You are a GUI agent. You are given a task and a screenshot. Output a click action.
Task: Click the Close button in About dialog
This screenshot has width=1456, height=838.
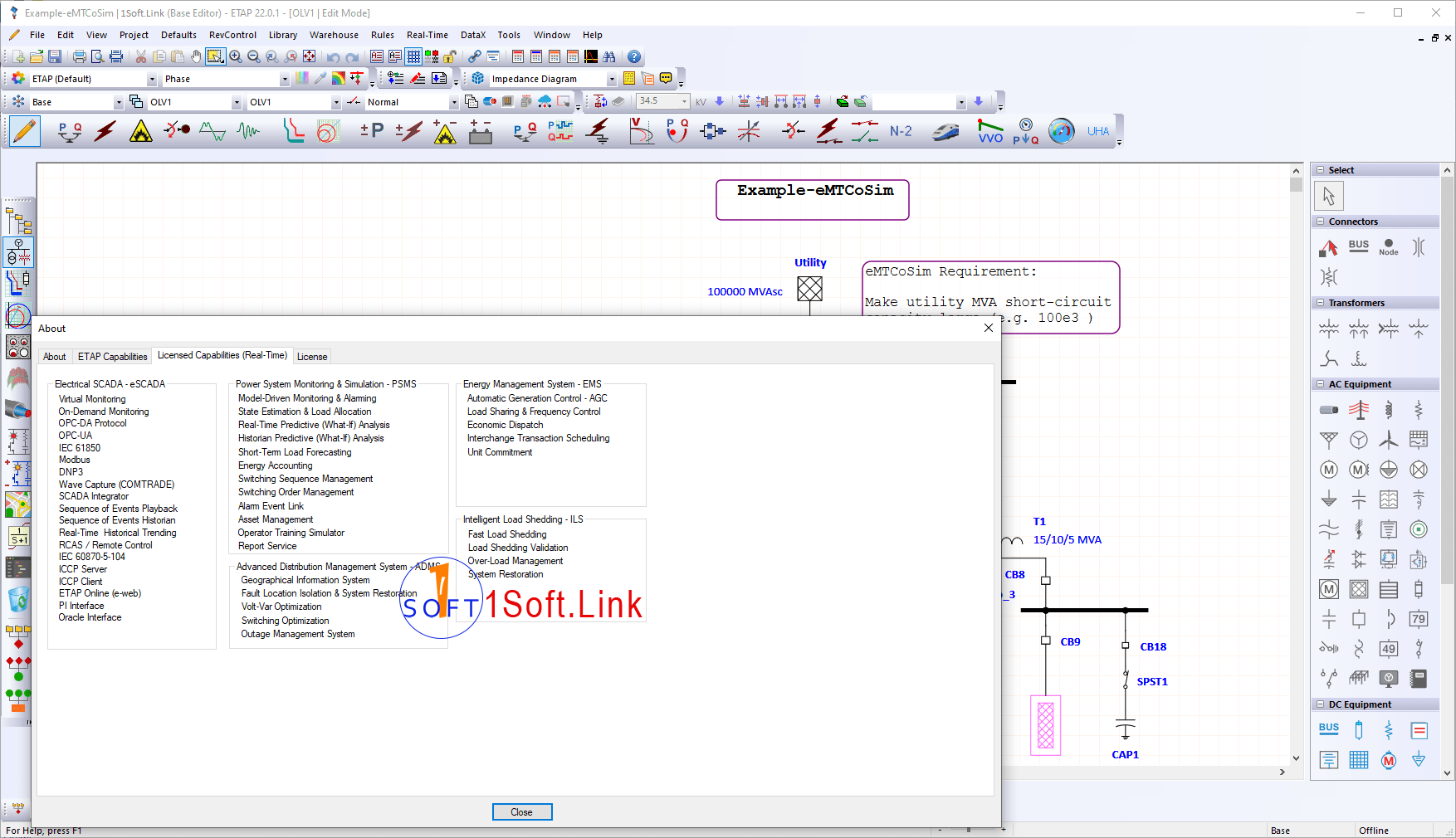click(x=522, y=812)
